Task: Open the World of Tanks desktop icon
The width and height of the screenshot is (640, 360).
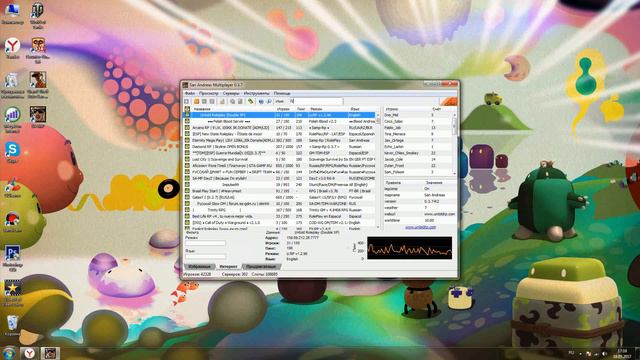Action: pyautogui.click(x=38, y=15)
